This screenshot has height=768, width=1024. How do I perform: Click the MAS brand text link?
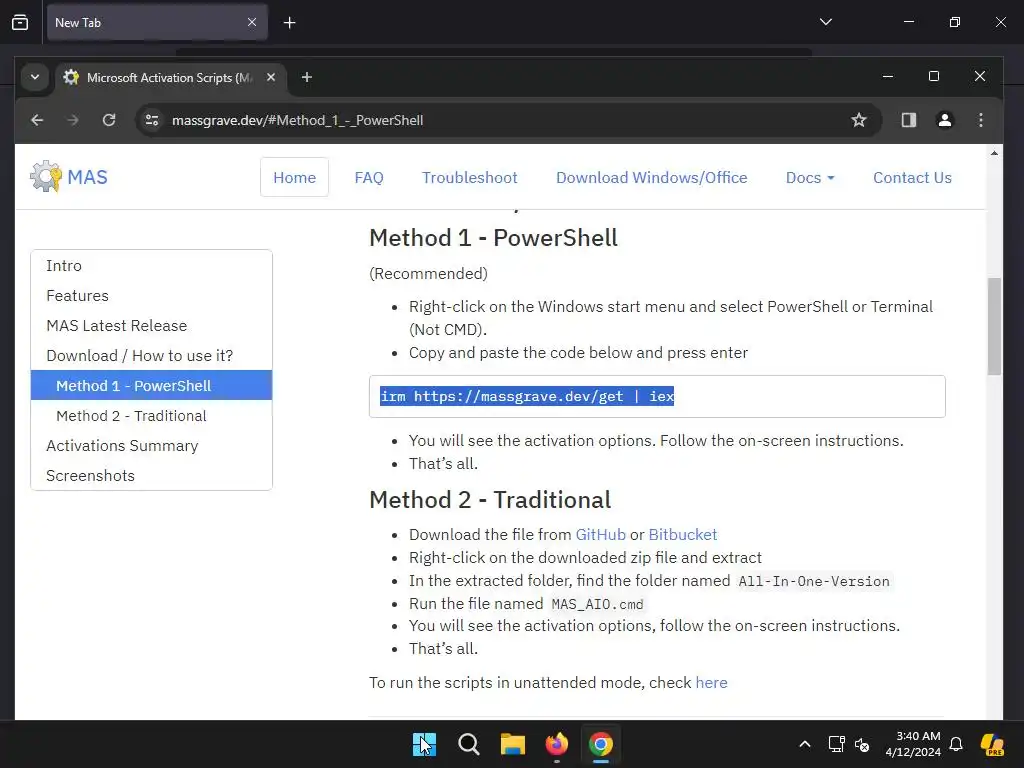[x=88, y=177]
